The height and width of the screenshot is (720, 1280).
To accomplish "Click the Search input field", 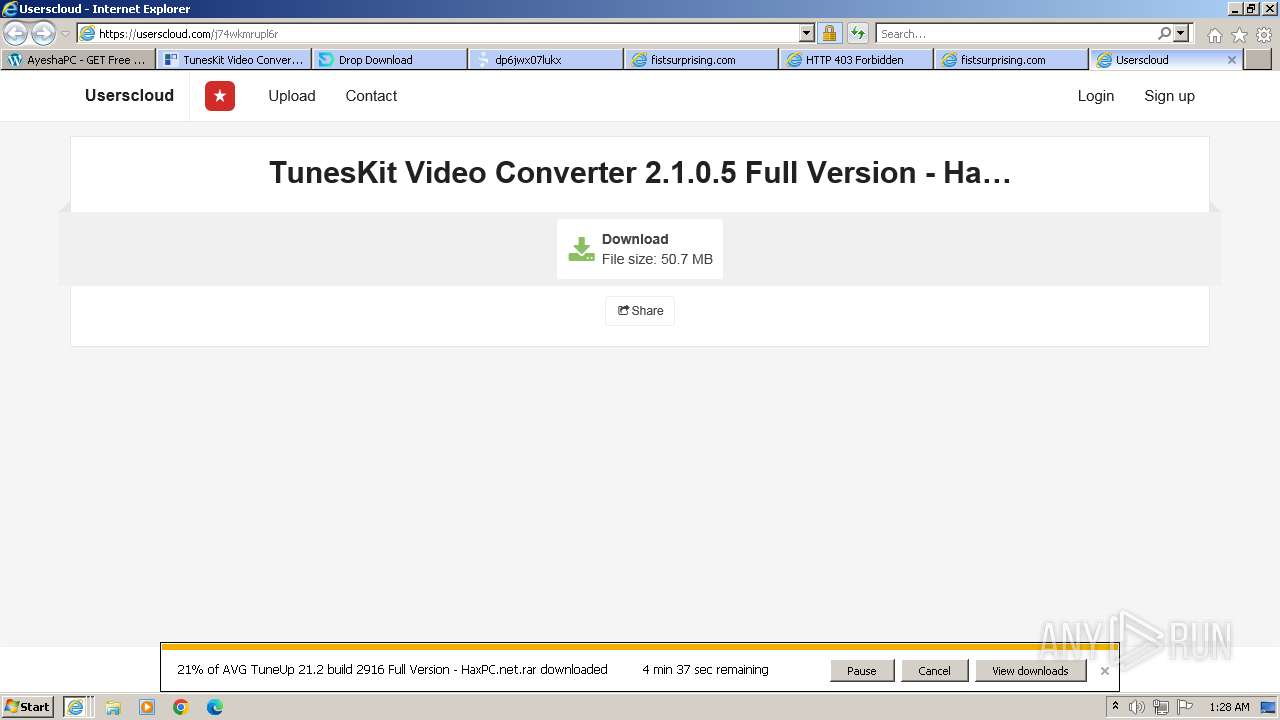I will (x=1016, y=33).
